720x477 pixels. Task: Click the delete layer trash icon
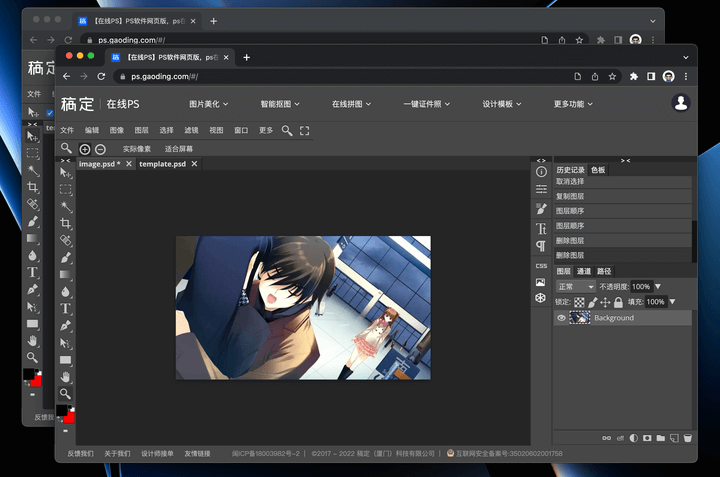point(687,438)
